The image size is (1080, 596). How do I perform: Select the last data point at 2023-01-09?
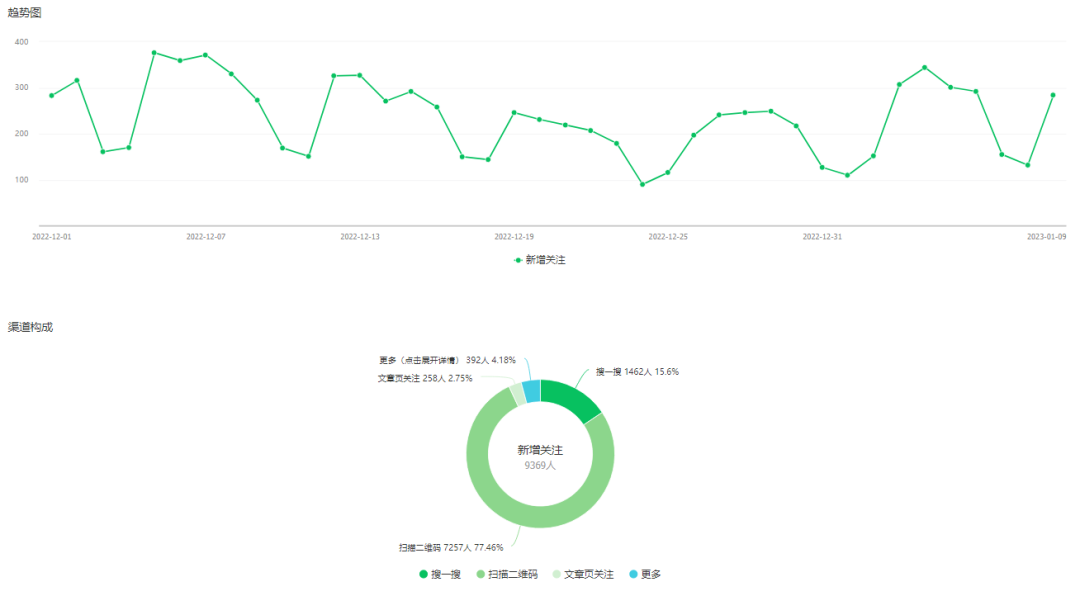[1053, 95]
